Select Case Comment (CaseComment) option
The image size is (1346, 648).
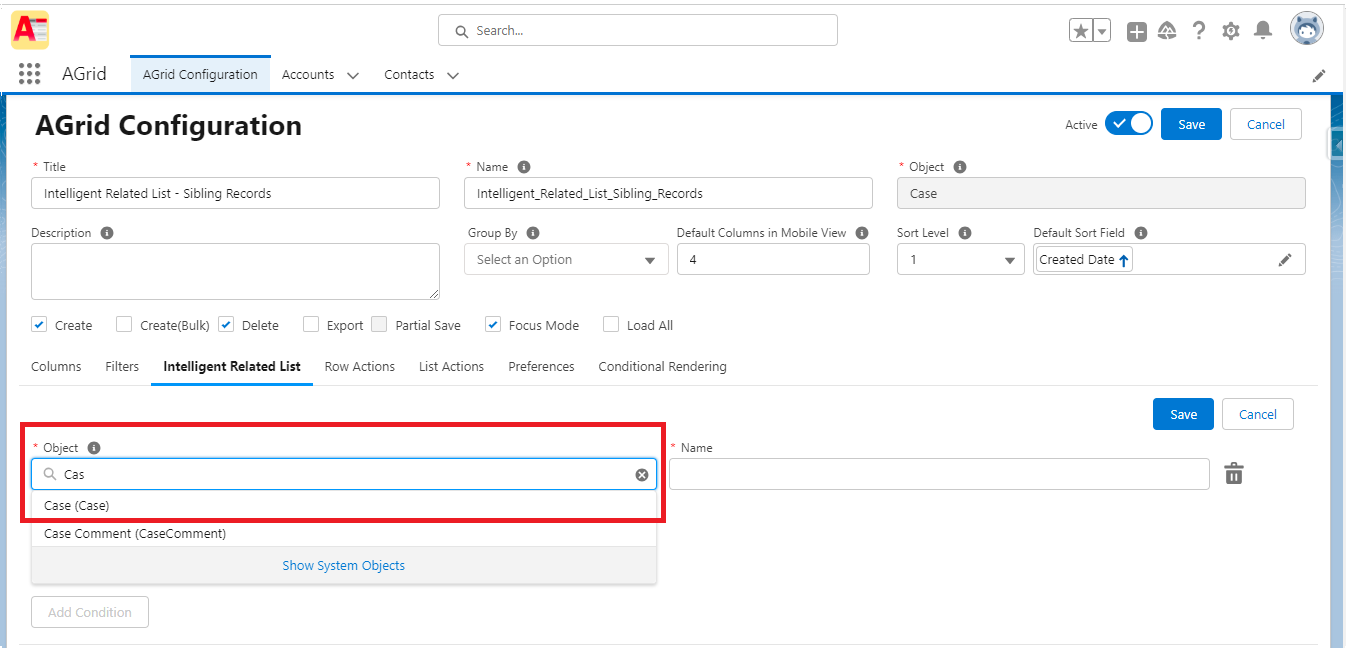[344, 533]
